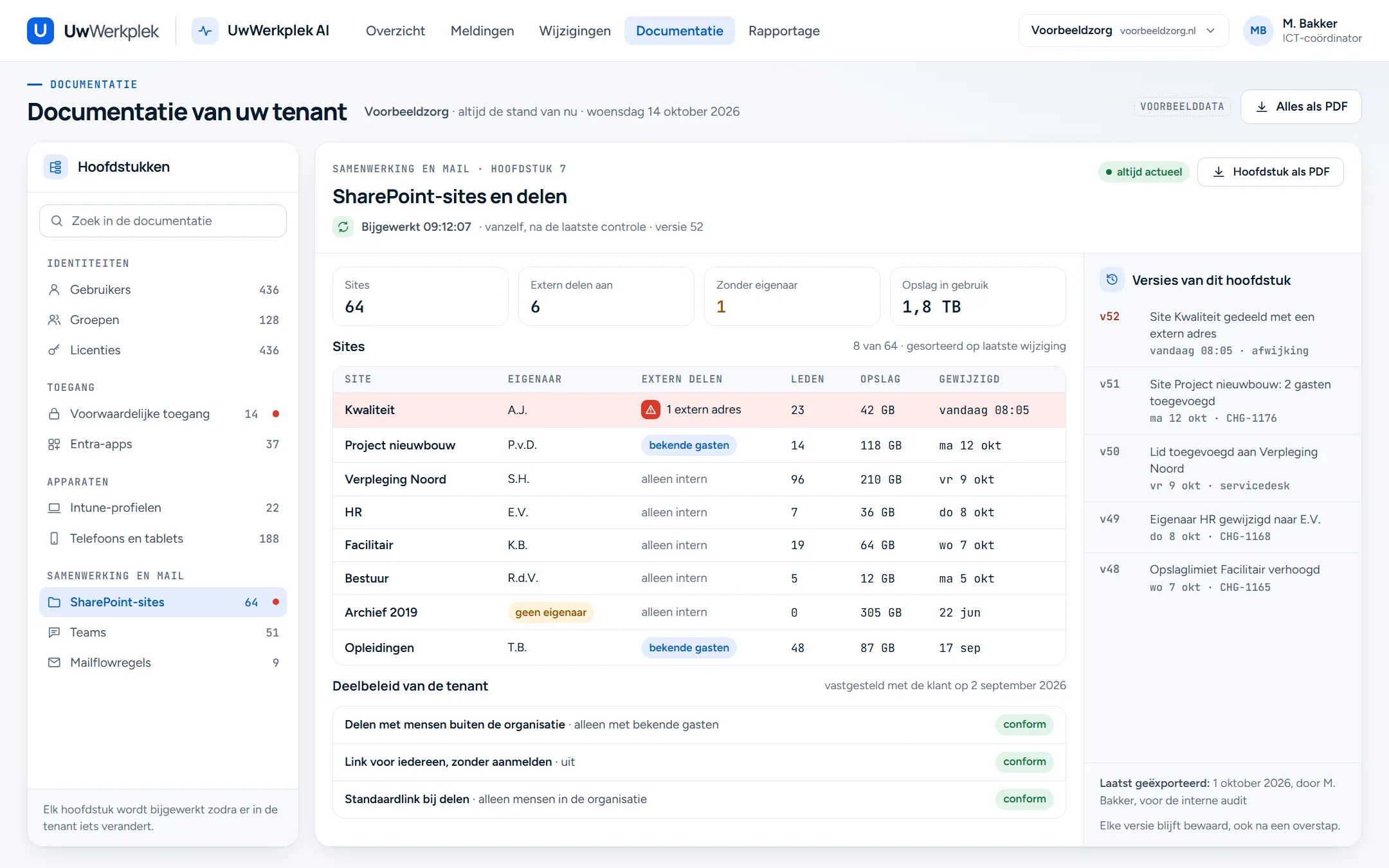Focus the Zoek in de documentatie field
1389x868 pixels.
[163, 221]
